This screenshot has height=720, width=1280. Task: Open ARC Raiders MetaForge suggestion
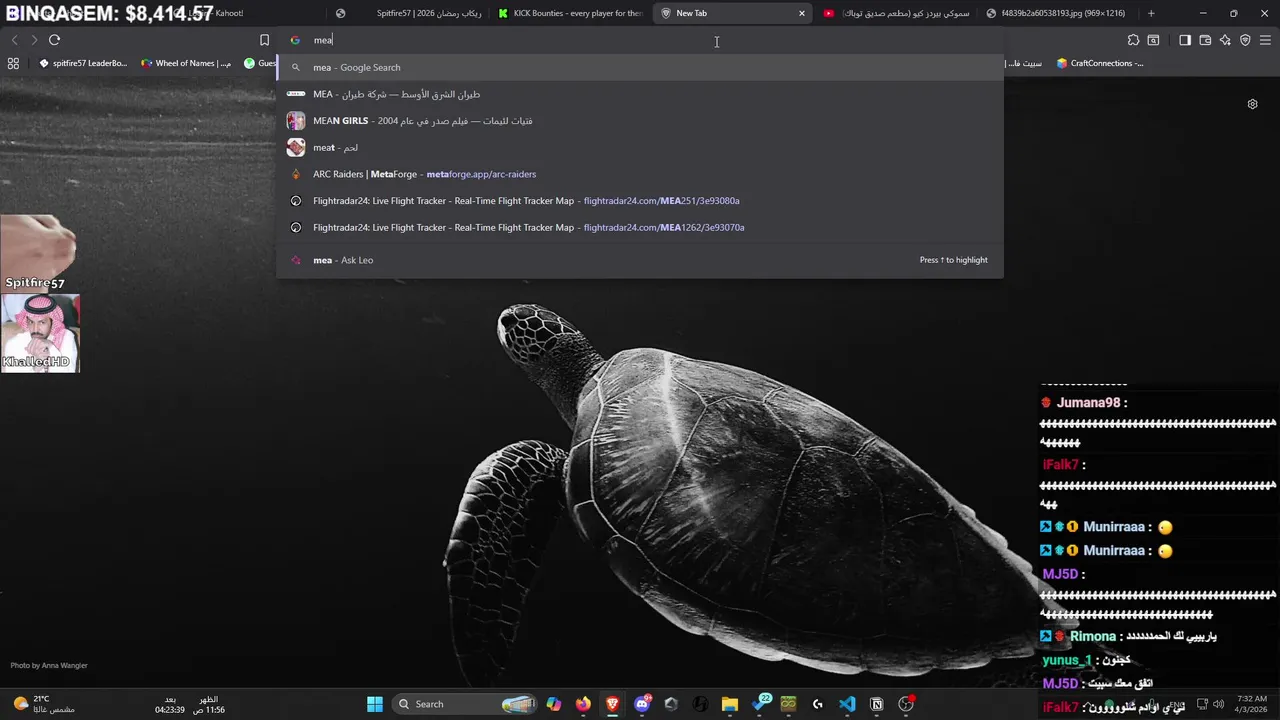coord(640,174)
